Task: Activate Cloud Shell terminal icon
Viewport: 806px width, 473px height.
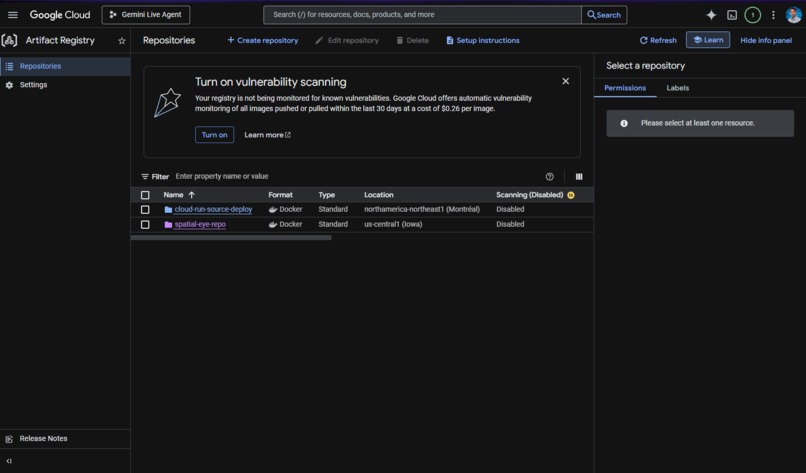Action: click(732, 15)
